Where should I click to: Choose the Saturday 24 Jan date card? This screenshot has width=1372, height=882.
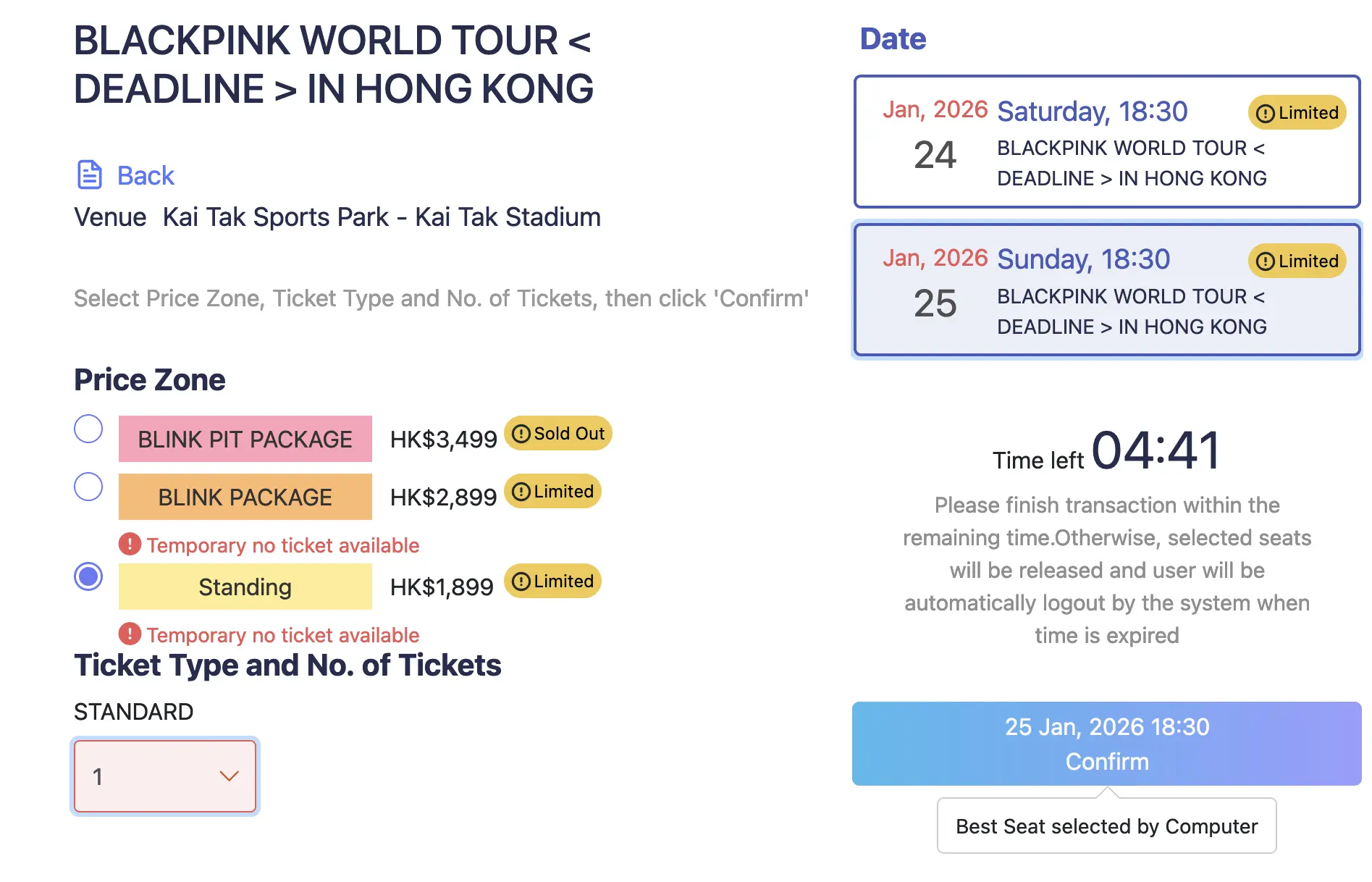pos(1106,142)
